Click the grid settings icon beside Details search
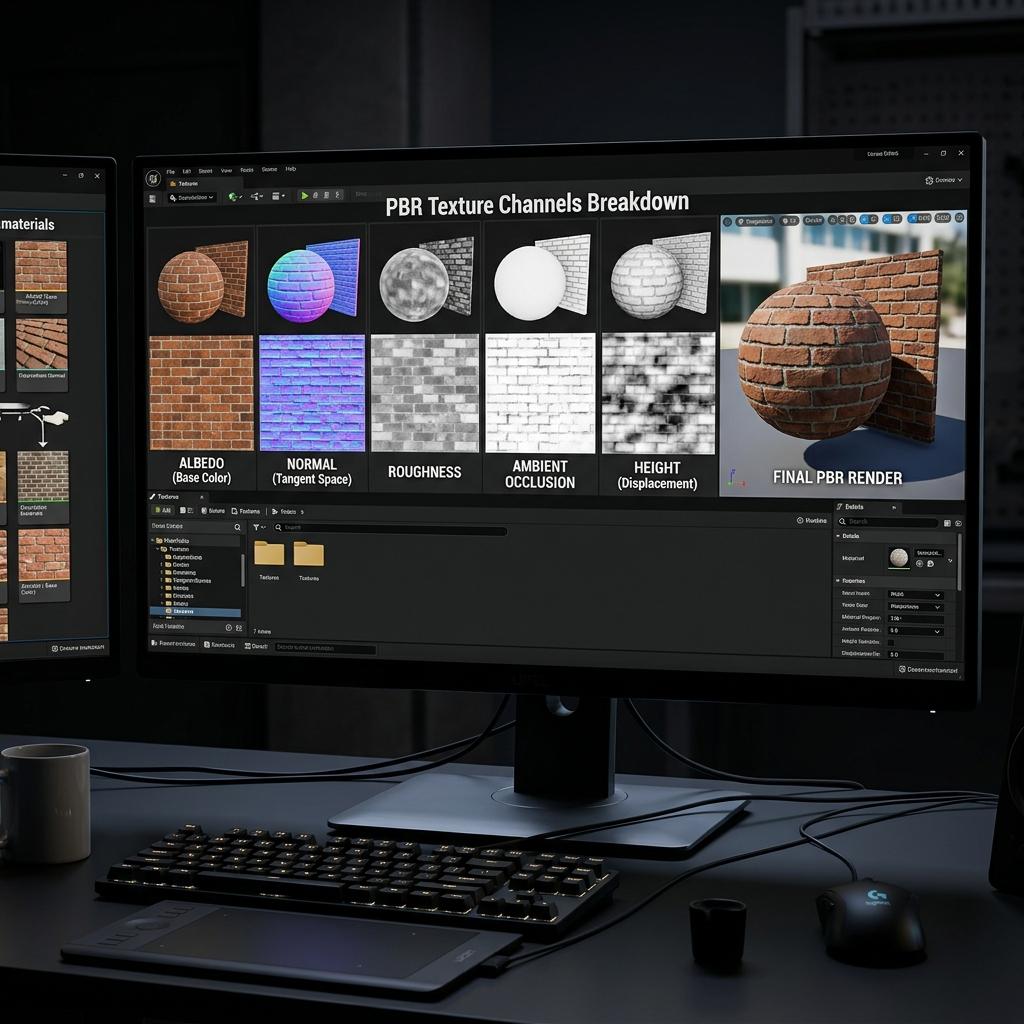Image resolution: width=1024 pixels, height=1024 pixels. (x=947, y=522)
